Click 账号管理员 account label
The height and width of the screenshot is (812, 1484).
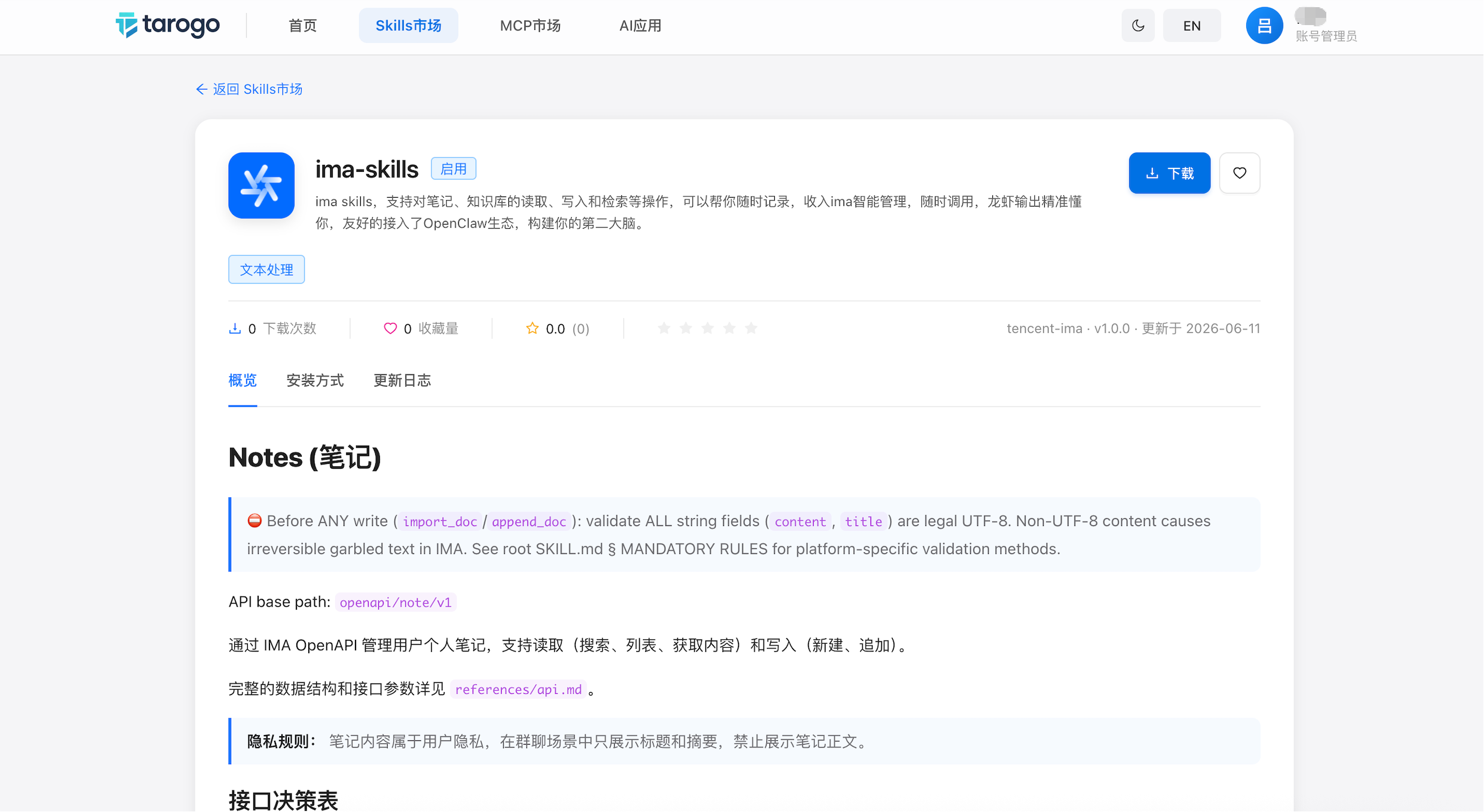pyautogui.click(x=1326, y=36)
